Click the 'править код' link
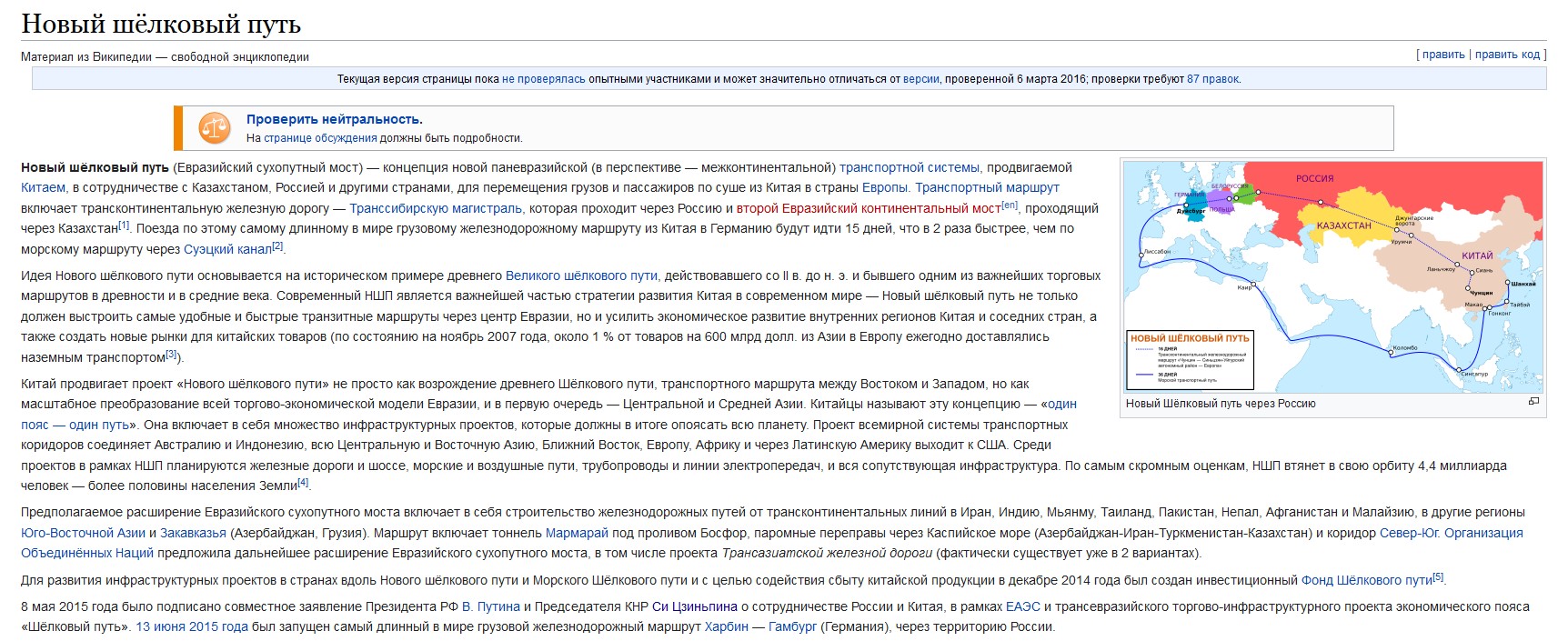The image size is (1568, 641). 1507,55
